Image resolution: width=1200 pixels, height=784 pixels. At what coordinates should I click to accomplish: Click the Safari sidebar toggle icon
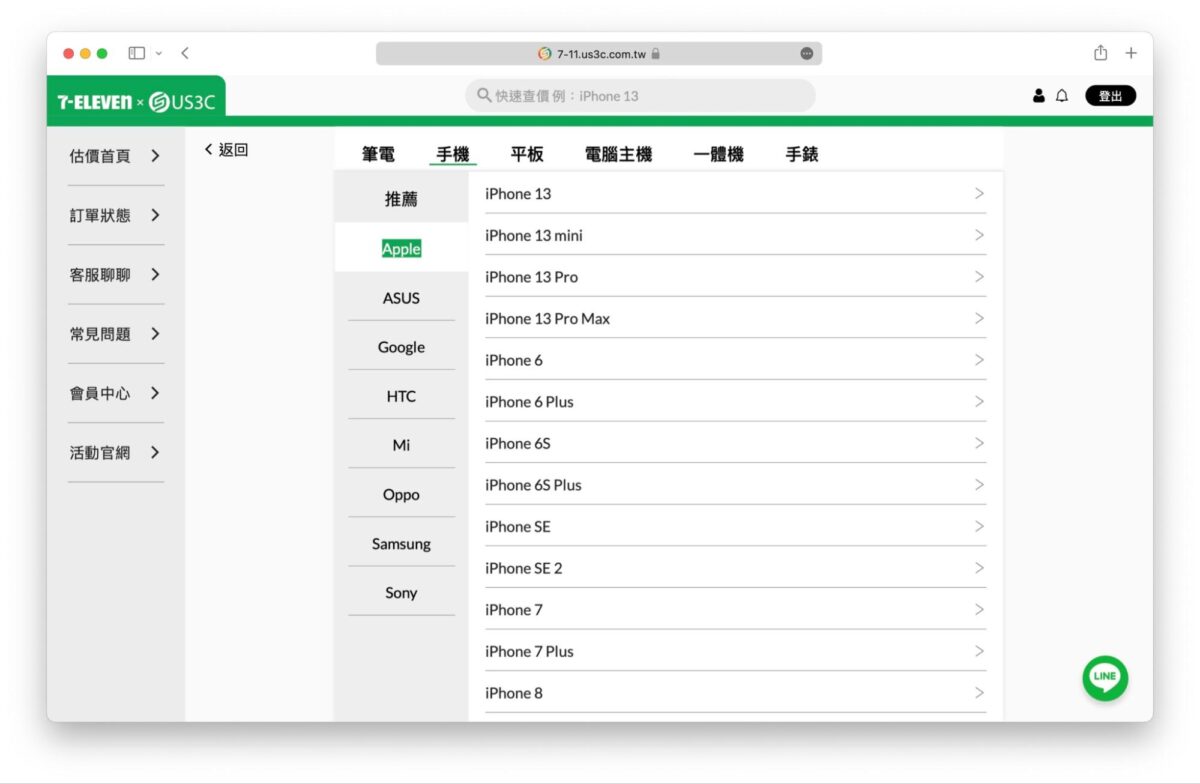pos(137,53)
